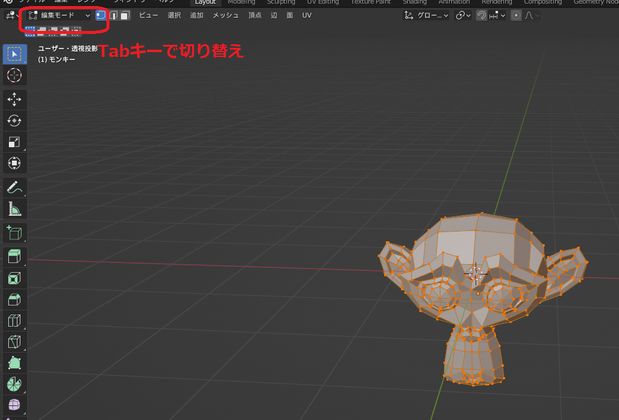Screen dimensions: 619x420
Task: Select the Knife tool
Action: click(x=15, y=342)
